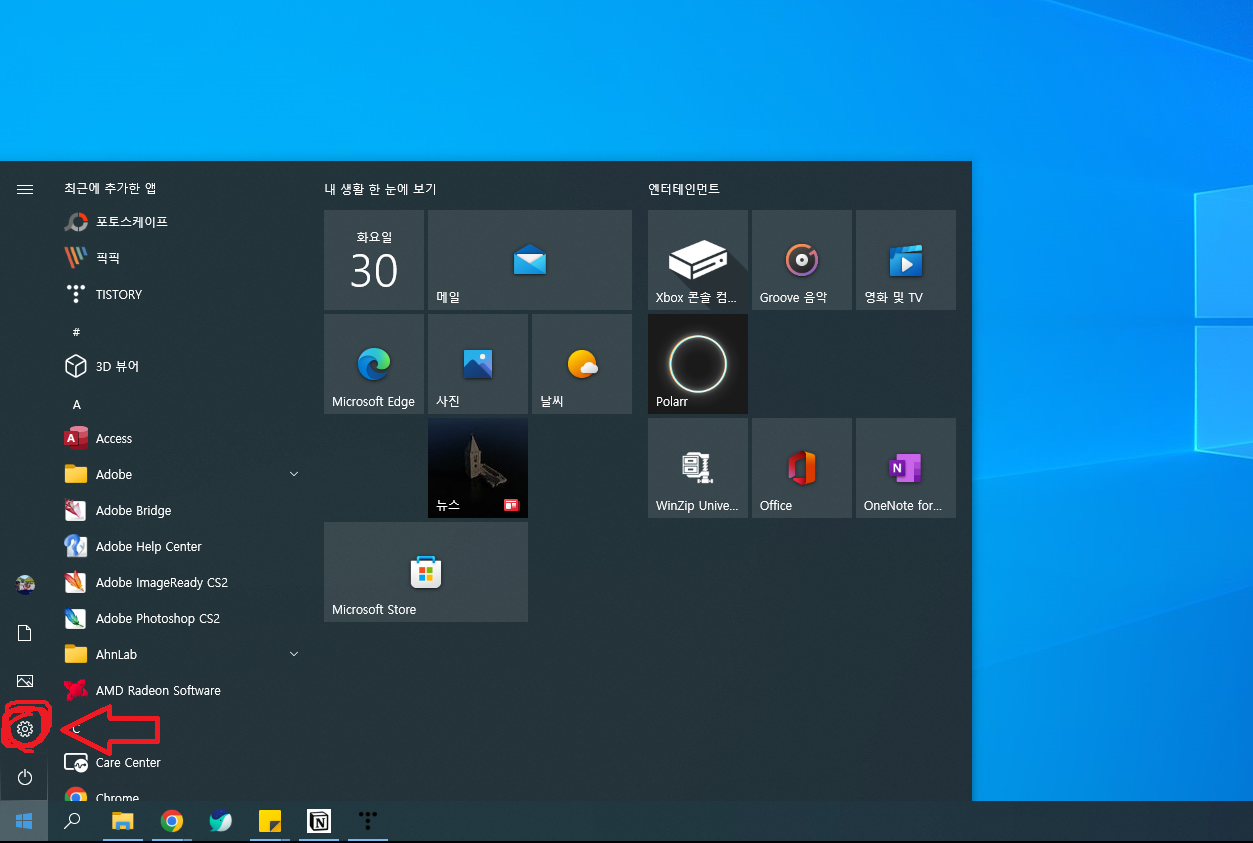Jump to the # letter header
Image resolution: width=1253 pixels, height=843 pixels.
(x=76, y=331)
